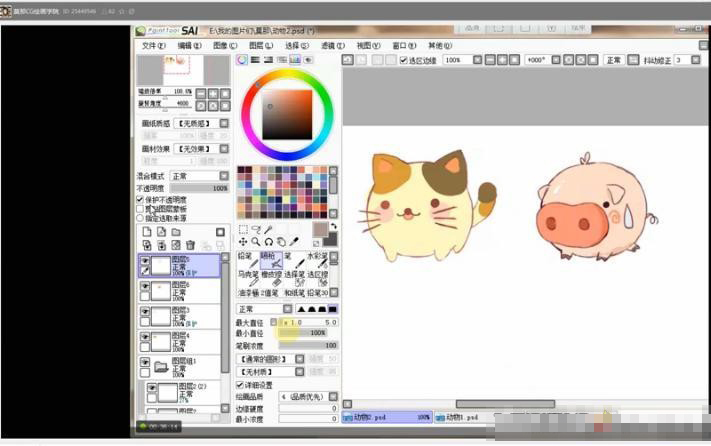Select the 水彩笔 watercolor brush
The height and width of the screenshot is (446, 711).
click(x=317, y=260)
